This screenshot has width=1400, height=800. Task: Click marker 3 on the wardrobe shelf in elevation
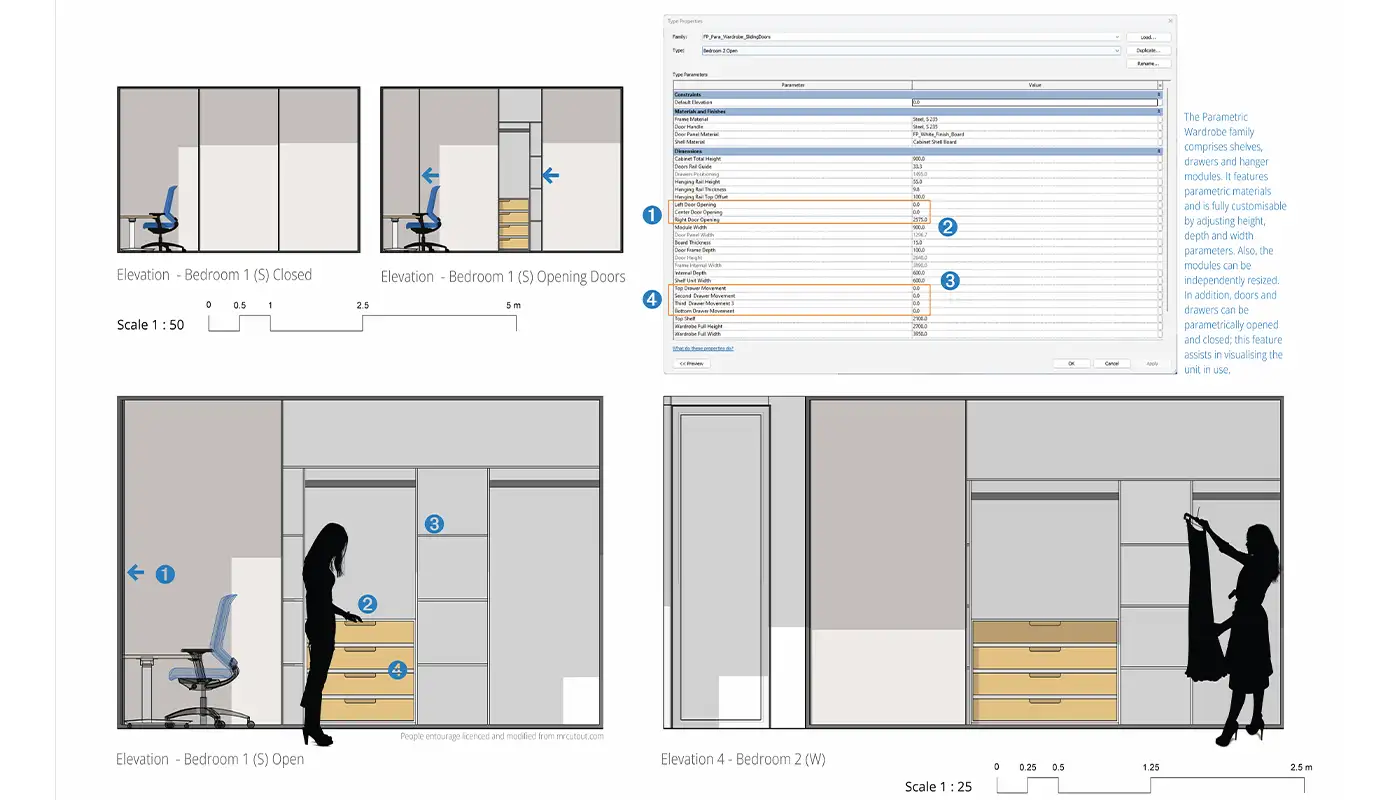[433, 524]
